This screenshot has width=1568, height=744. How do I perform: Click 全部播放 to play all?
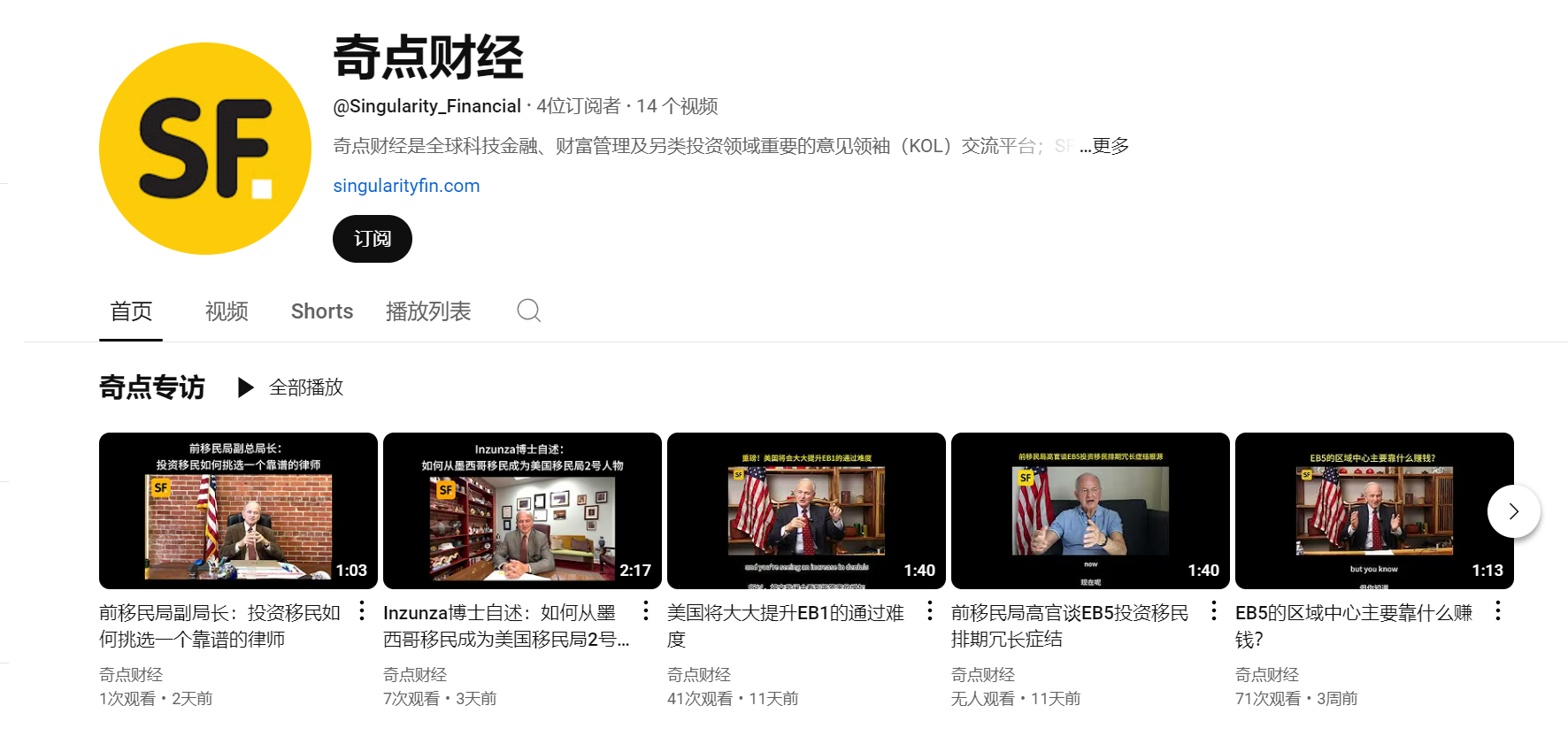[306, 387]
